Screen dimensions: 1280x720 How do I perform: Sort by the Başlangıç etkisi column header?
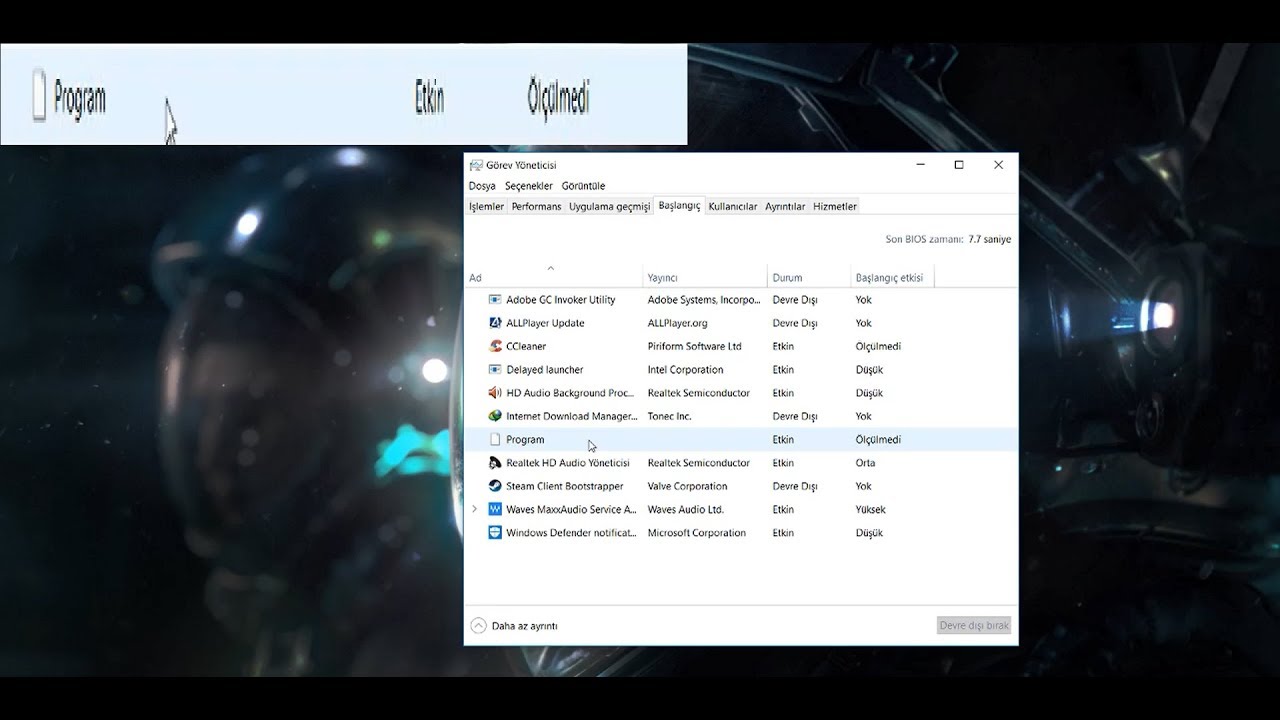(893, 277)
